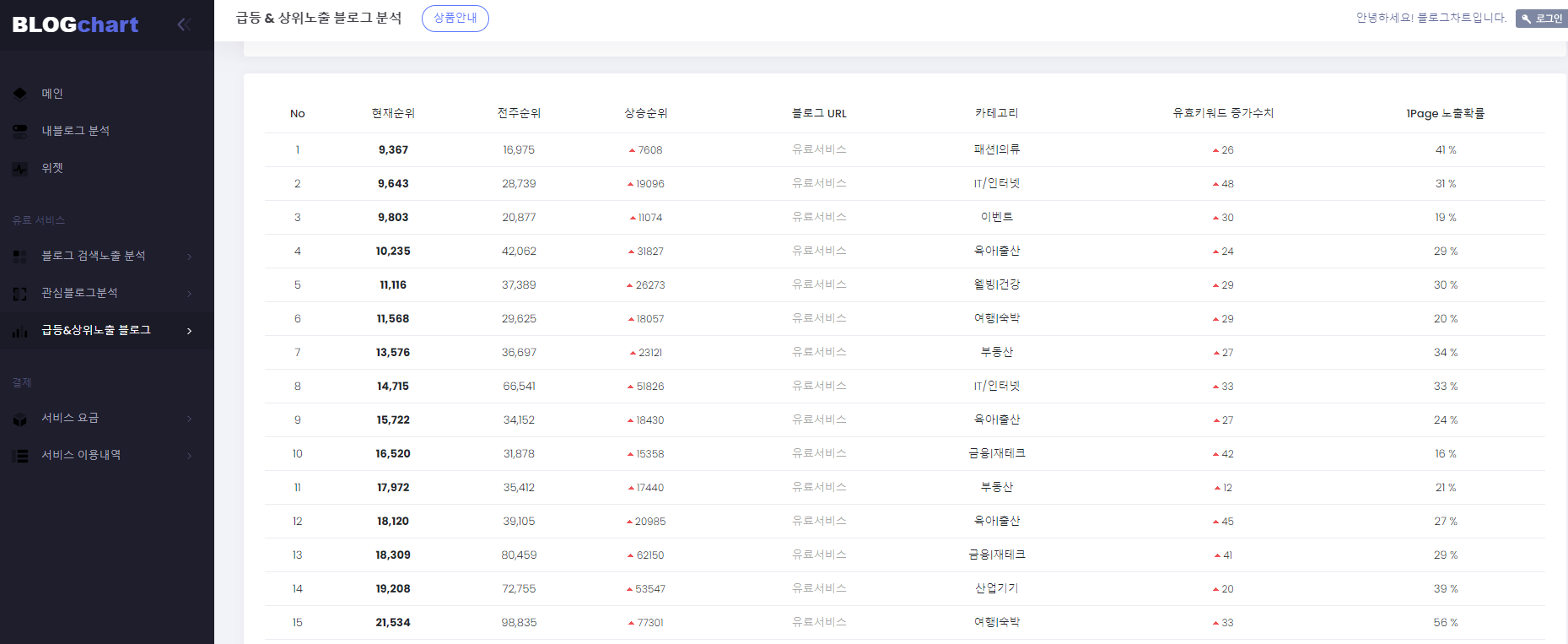This screenshot has height=644, width=1568.
Task: Click current rank 9,367
Action: 393,149
